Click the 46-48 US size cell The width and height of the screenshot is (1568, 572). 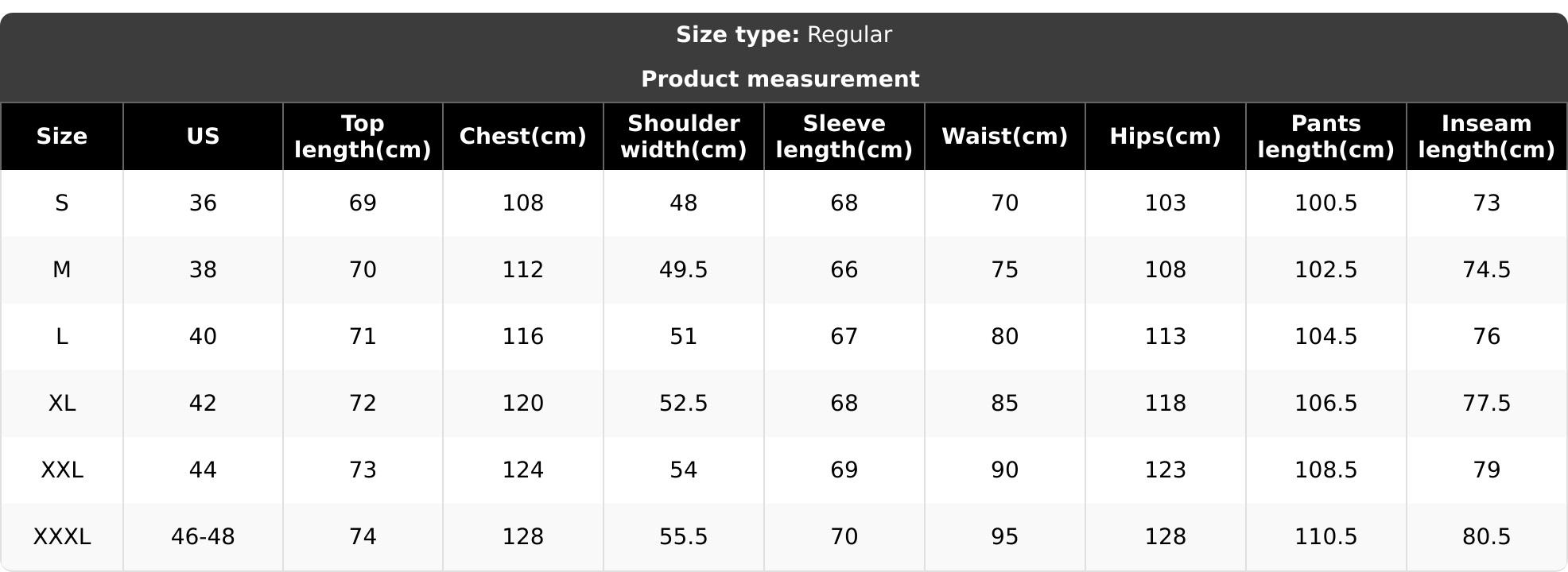[203, 537]
